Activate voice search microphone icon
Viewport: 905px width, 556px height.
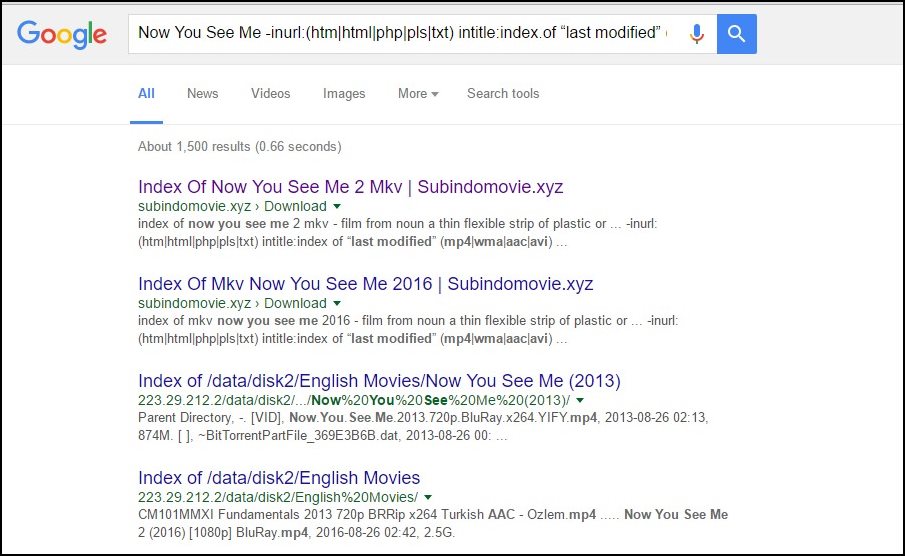pyautogui.click(x=697, y=34)
